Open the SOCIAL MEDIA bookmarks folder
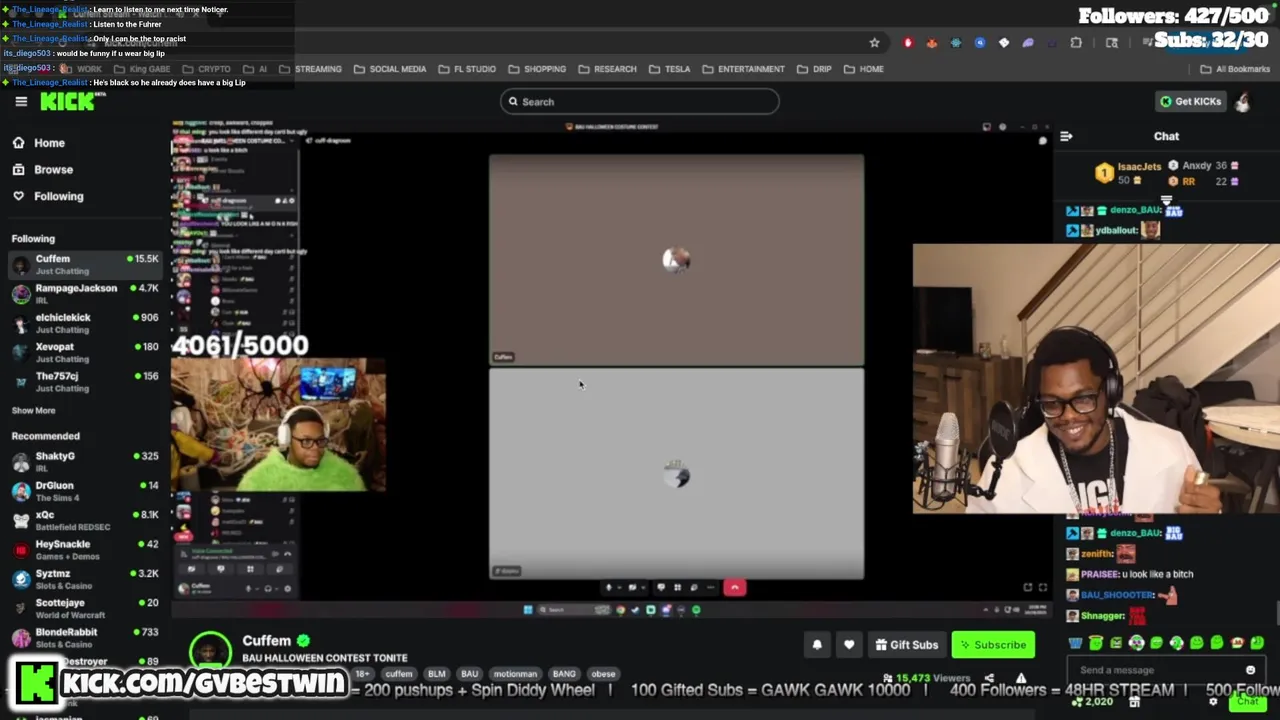Screen dimensions: 1280x720 390,69
